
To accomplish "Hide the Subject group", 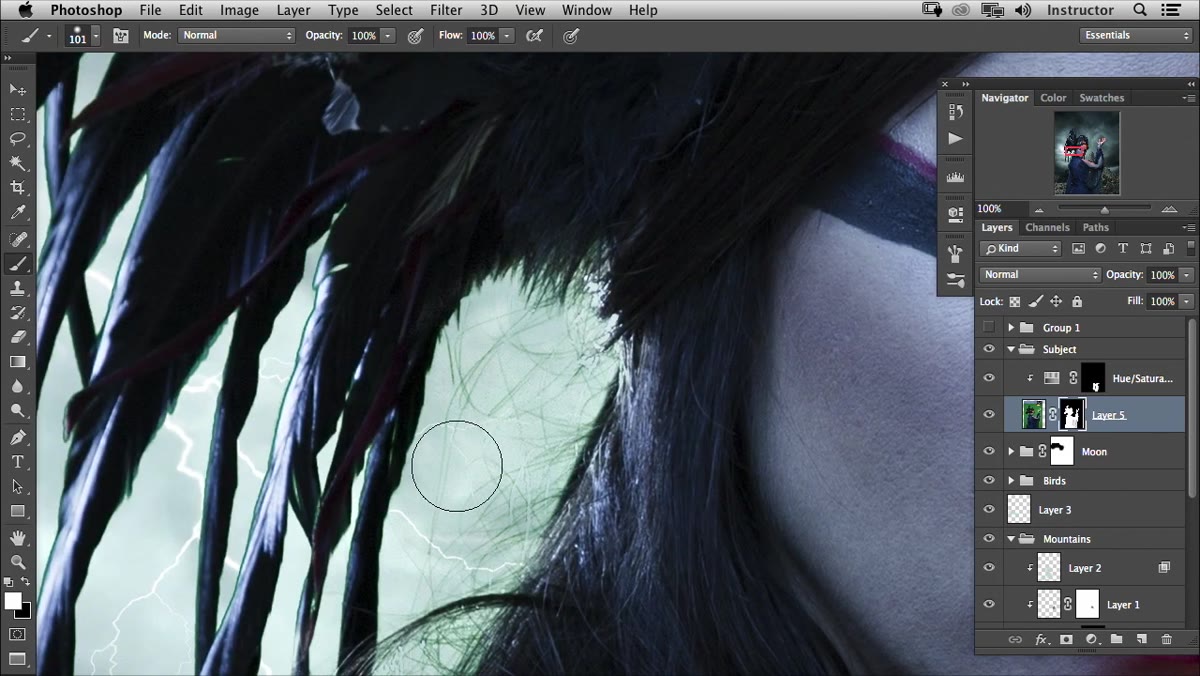I will click(x=989, y=349).
